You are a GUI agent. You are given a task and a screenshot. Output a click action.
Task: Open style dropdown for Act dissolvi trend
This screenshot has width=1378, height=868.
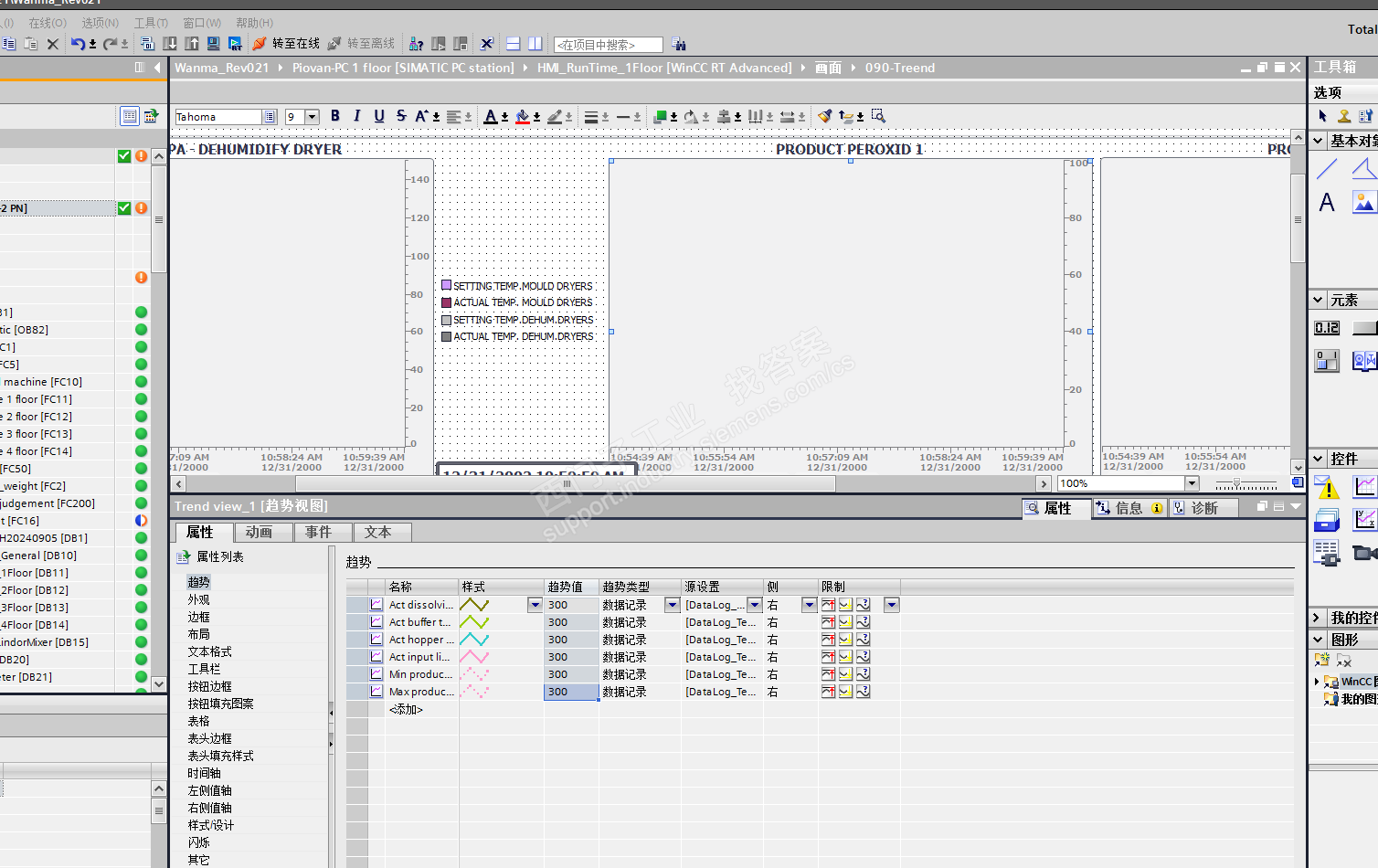click(535, 605)
